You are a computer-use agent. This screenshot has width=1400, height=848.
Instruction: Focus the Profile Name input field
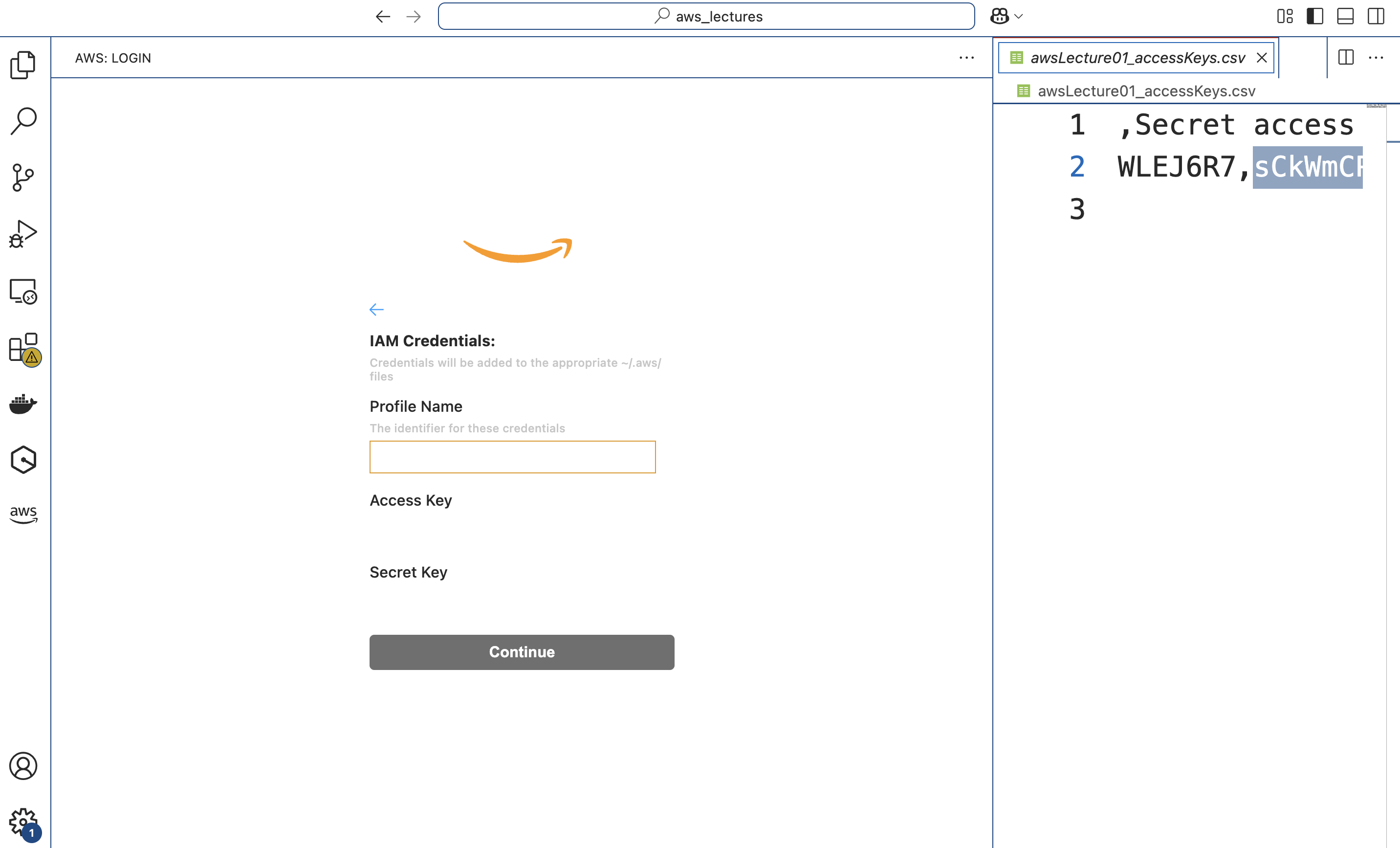pyautogui.click(x=512, y=457)
